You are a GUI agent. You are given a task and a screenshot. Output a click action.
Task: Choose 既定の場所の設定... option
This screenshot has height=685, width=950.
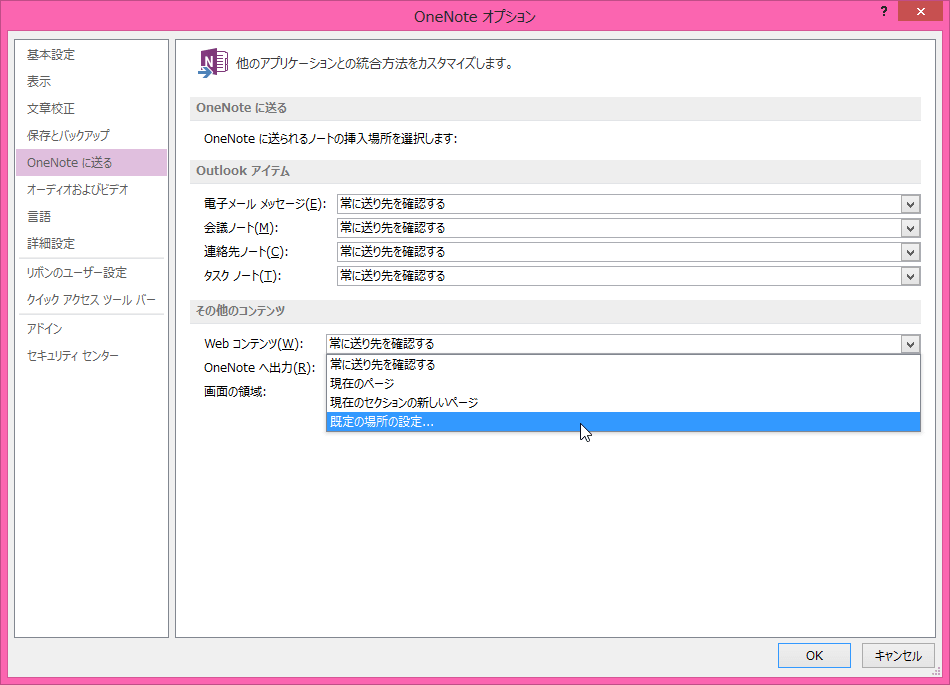623,422
